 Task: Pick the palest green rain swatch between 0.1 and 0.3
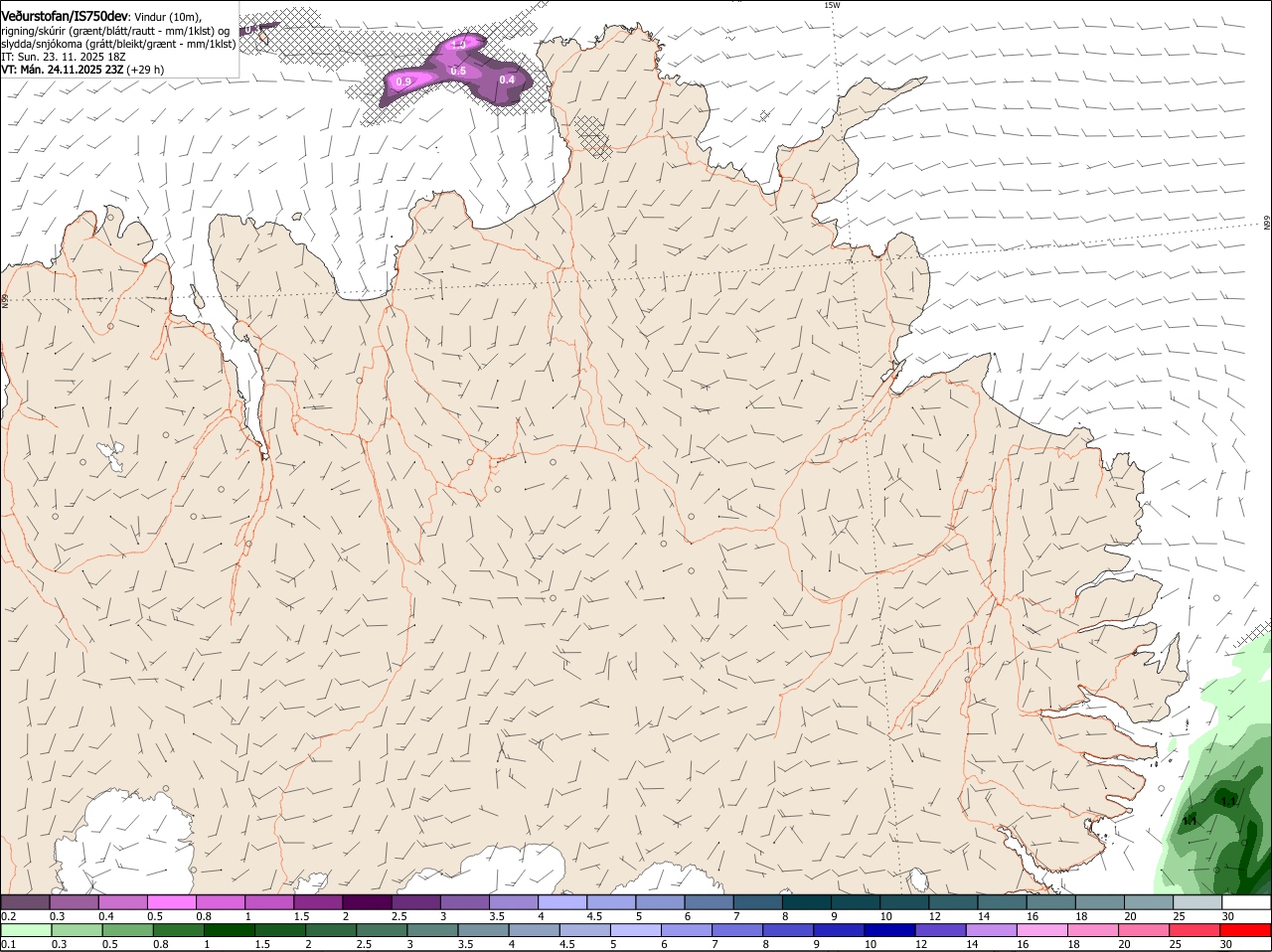(26, 930)
